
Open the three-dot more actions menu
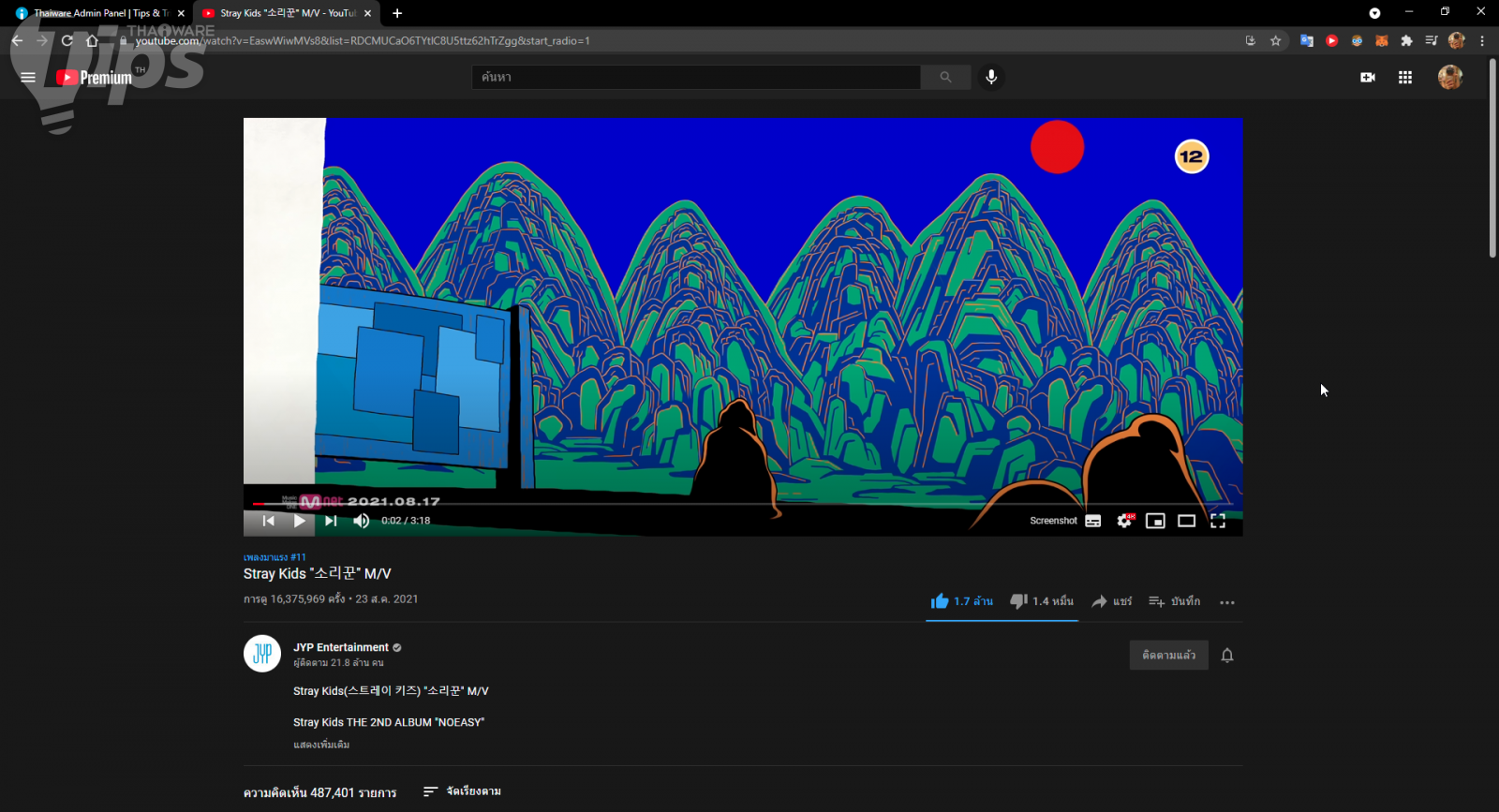[x=1226, y=602]
